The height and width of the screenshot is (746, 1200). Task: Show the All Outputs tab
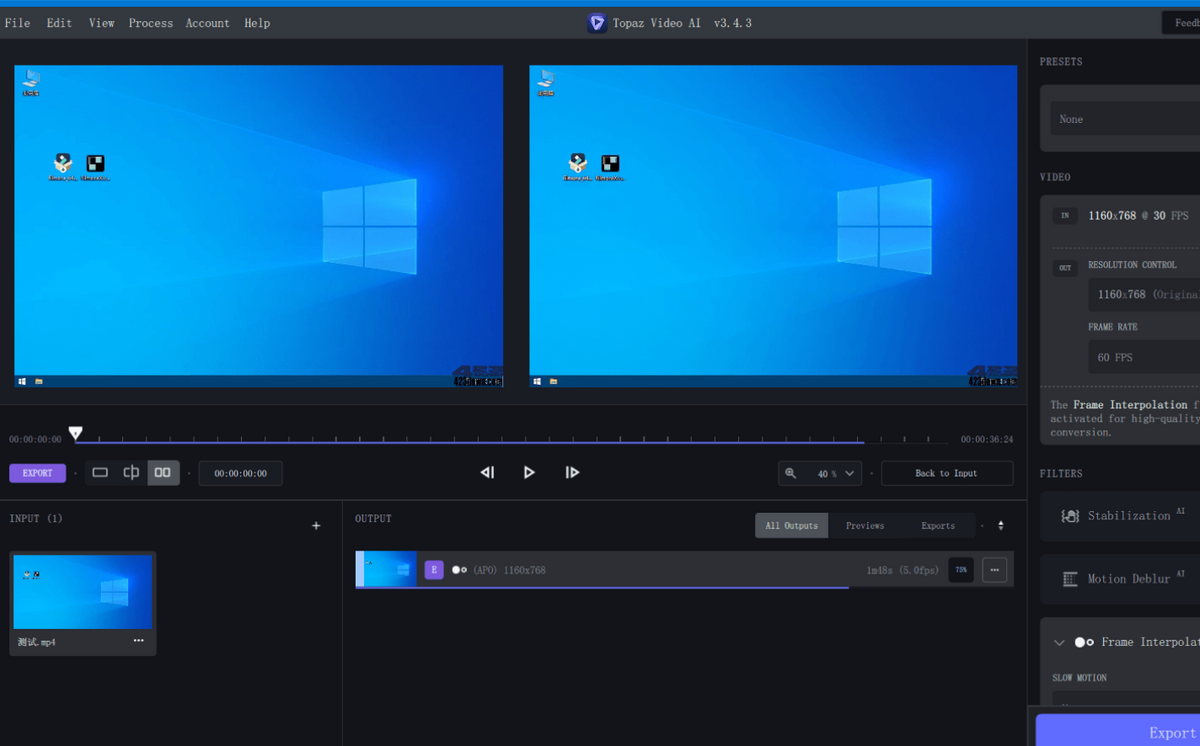tap(791, 526)
